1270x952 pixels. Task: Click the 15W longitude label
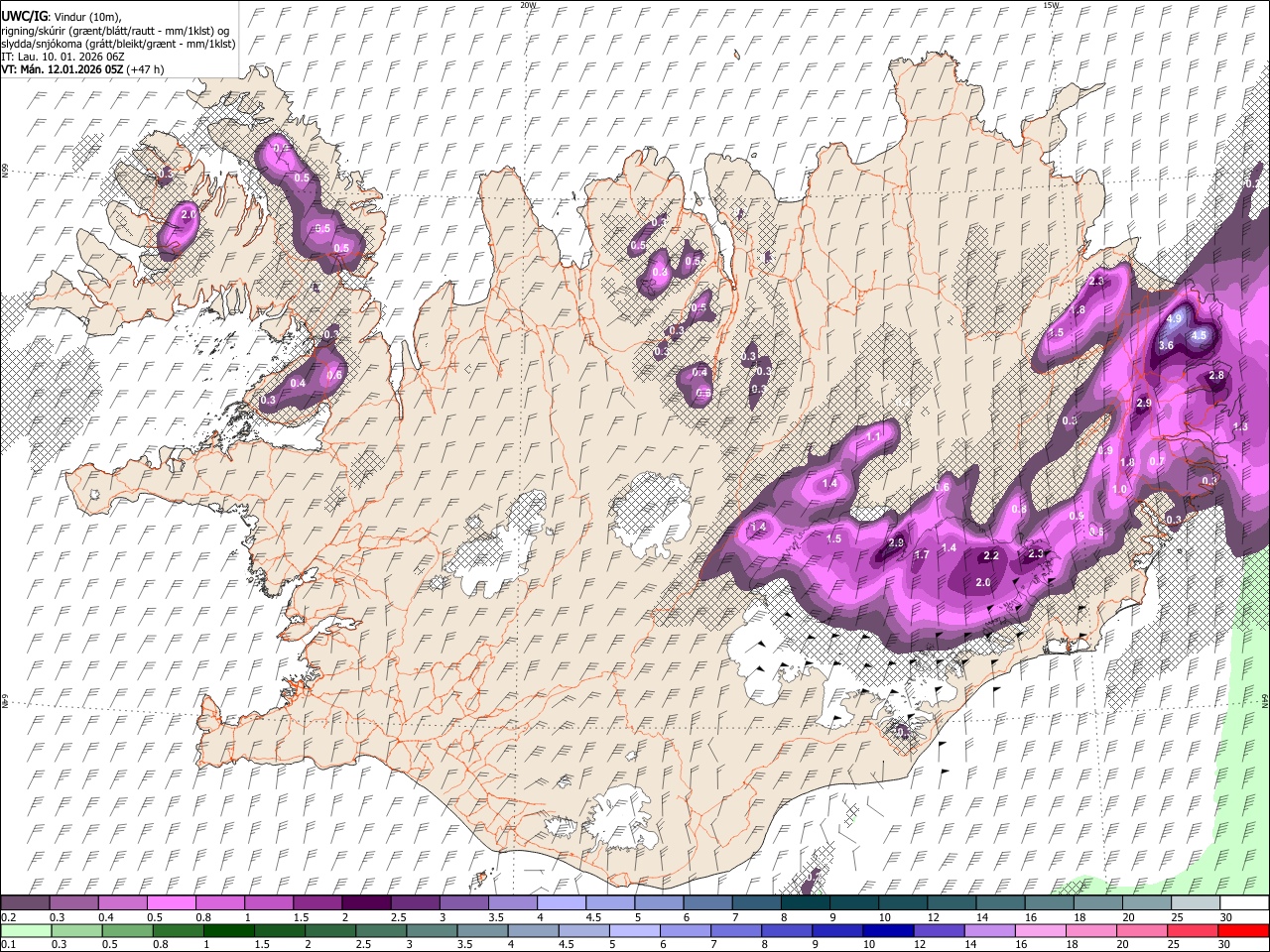point(1051,5)
